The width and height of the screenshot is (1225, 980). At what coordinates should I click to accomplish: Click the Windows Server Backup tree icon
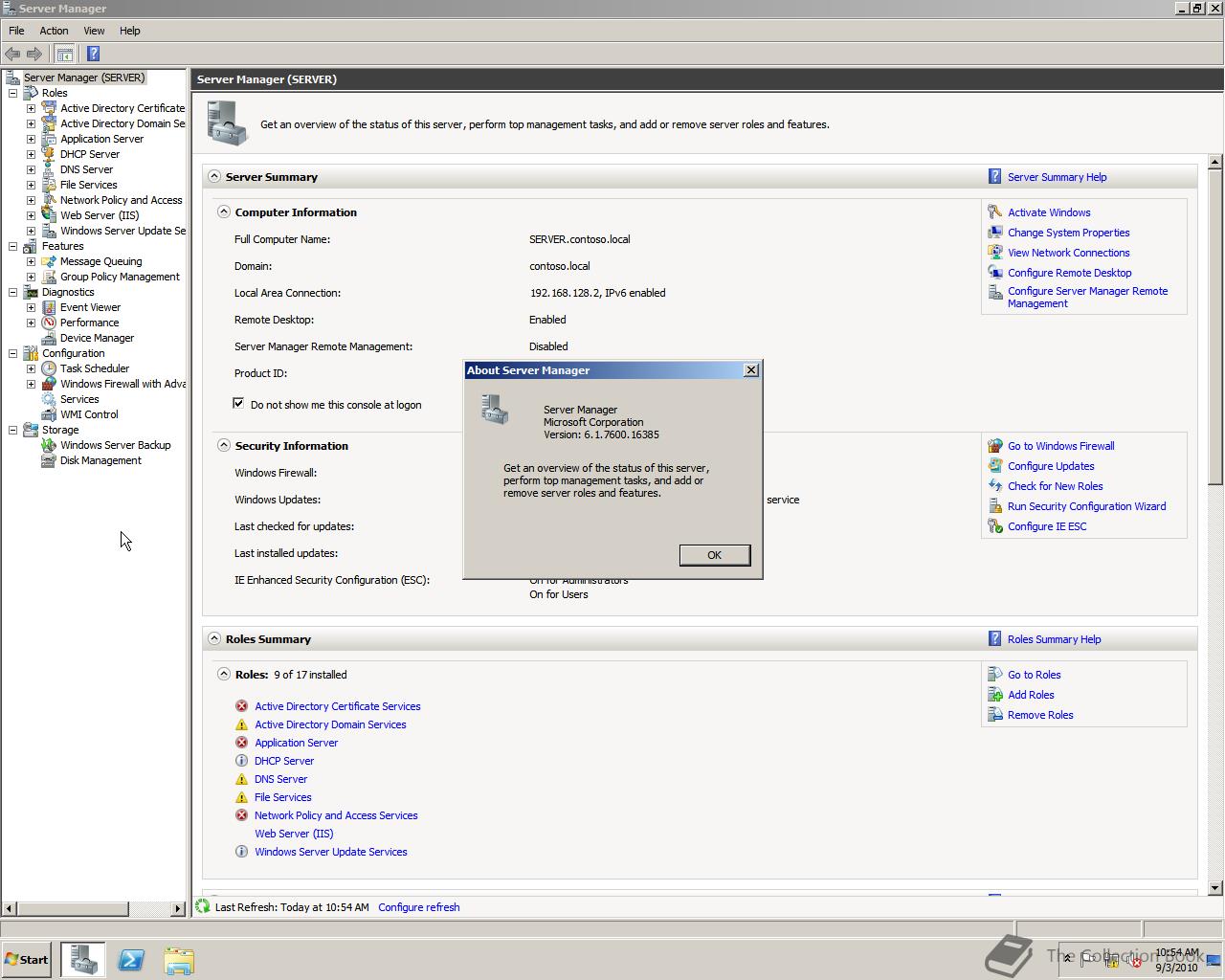coord(49,445)
